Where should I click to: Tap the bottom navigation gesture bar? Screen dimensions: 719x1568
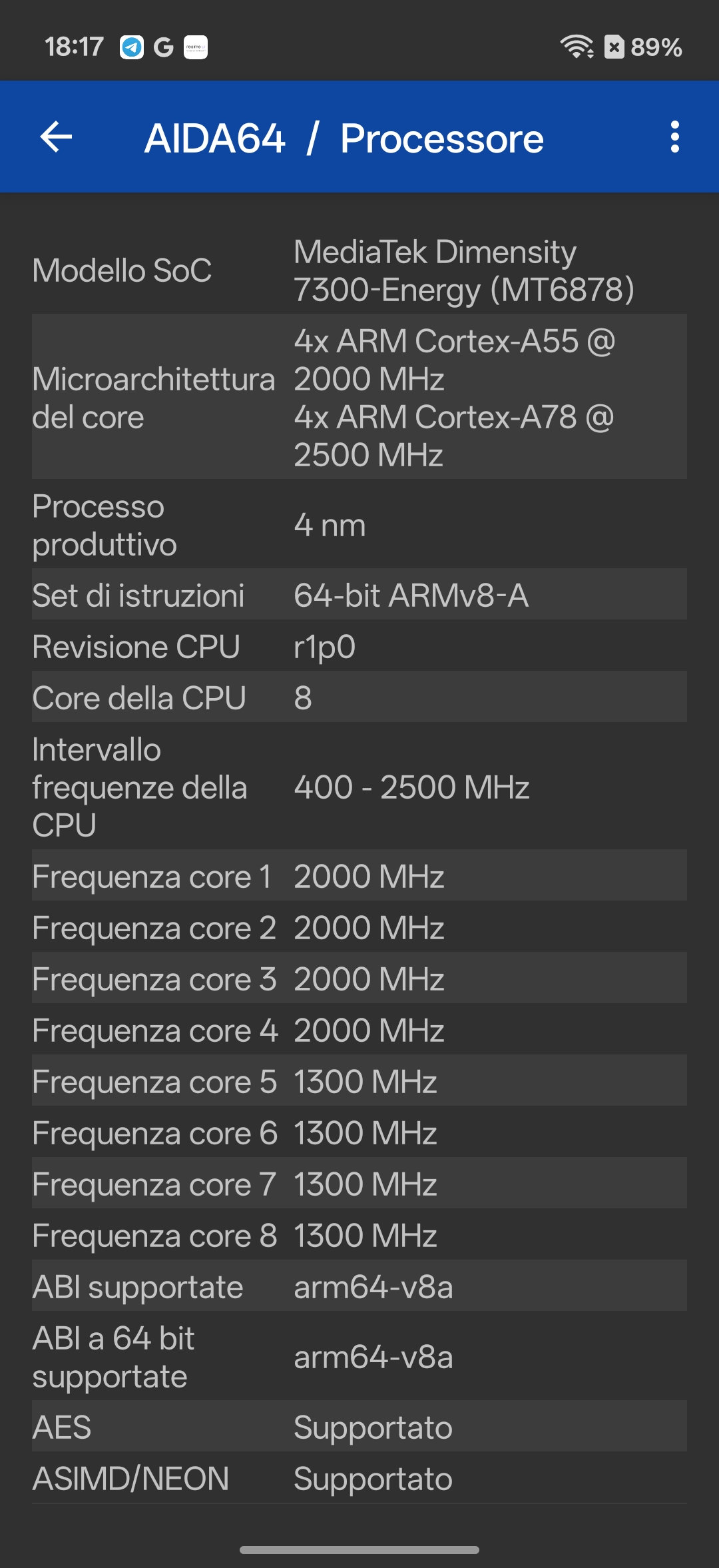click(359, 1550)
